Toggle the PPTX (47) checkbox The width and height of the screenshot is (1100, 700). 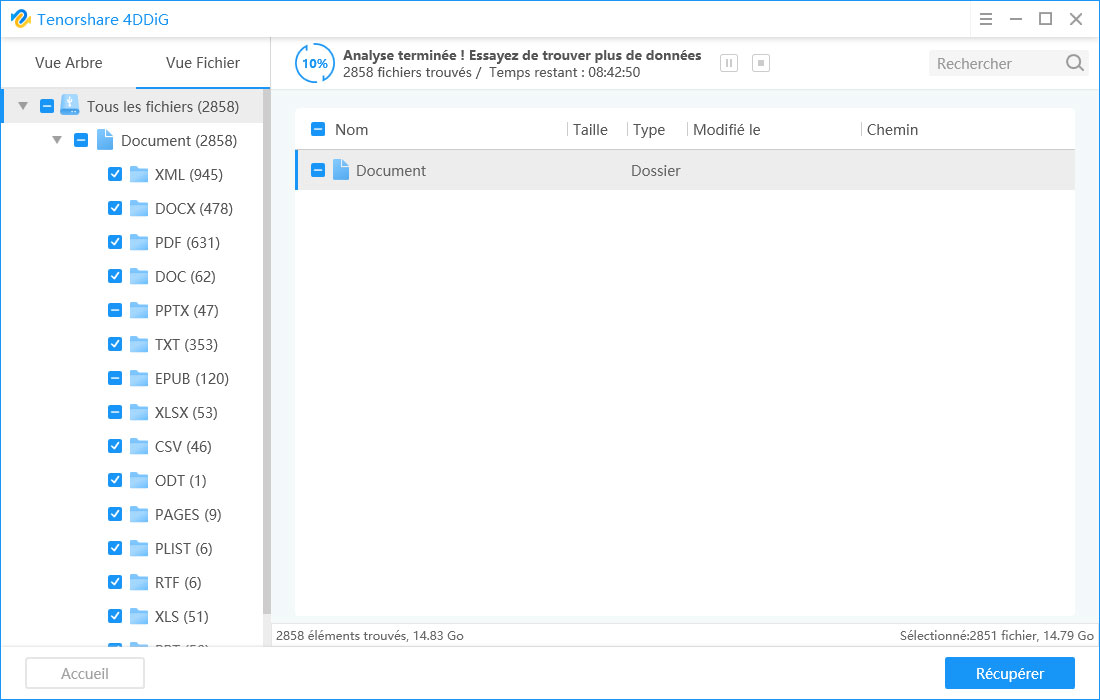pyautogui.click(x=115, y=310)
